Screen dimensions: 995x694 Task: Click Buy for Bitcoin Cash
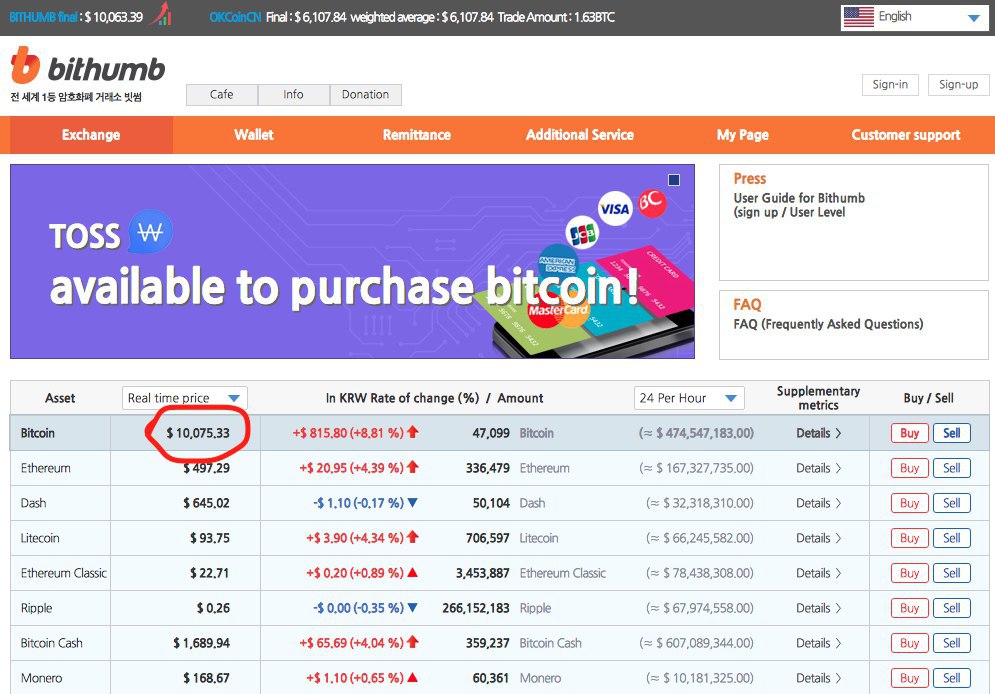tap(909, 643)
